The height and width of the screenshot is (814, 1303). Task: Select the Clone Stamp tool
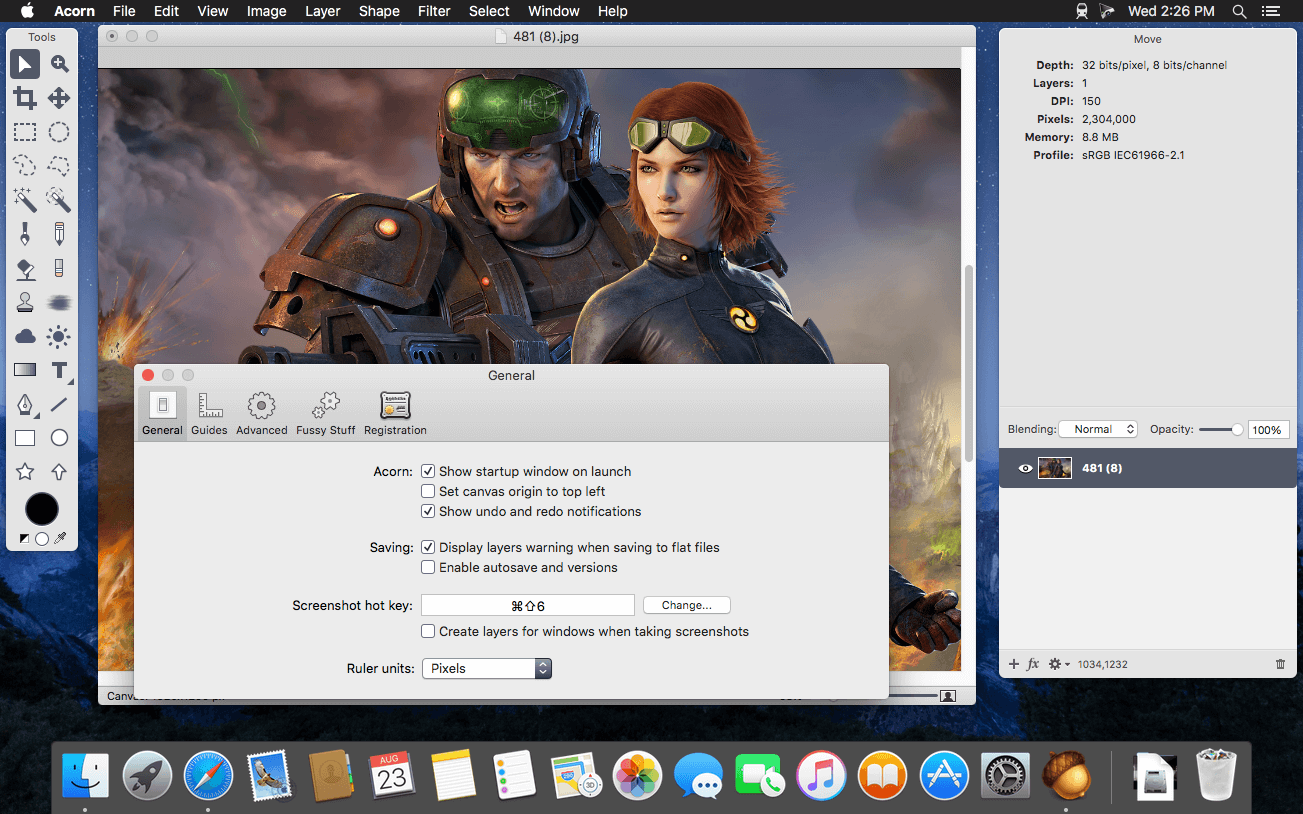click(25, 302)
